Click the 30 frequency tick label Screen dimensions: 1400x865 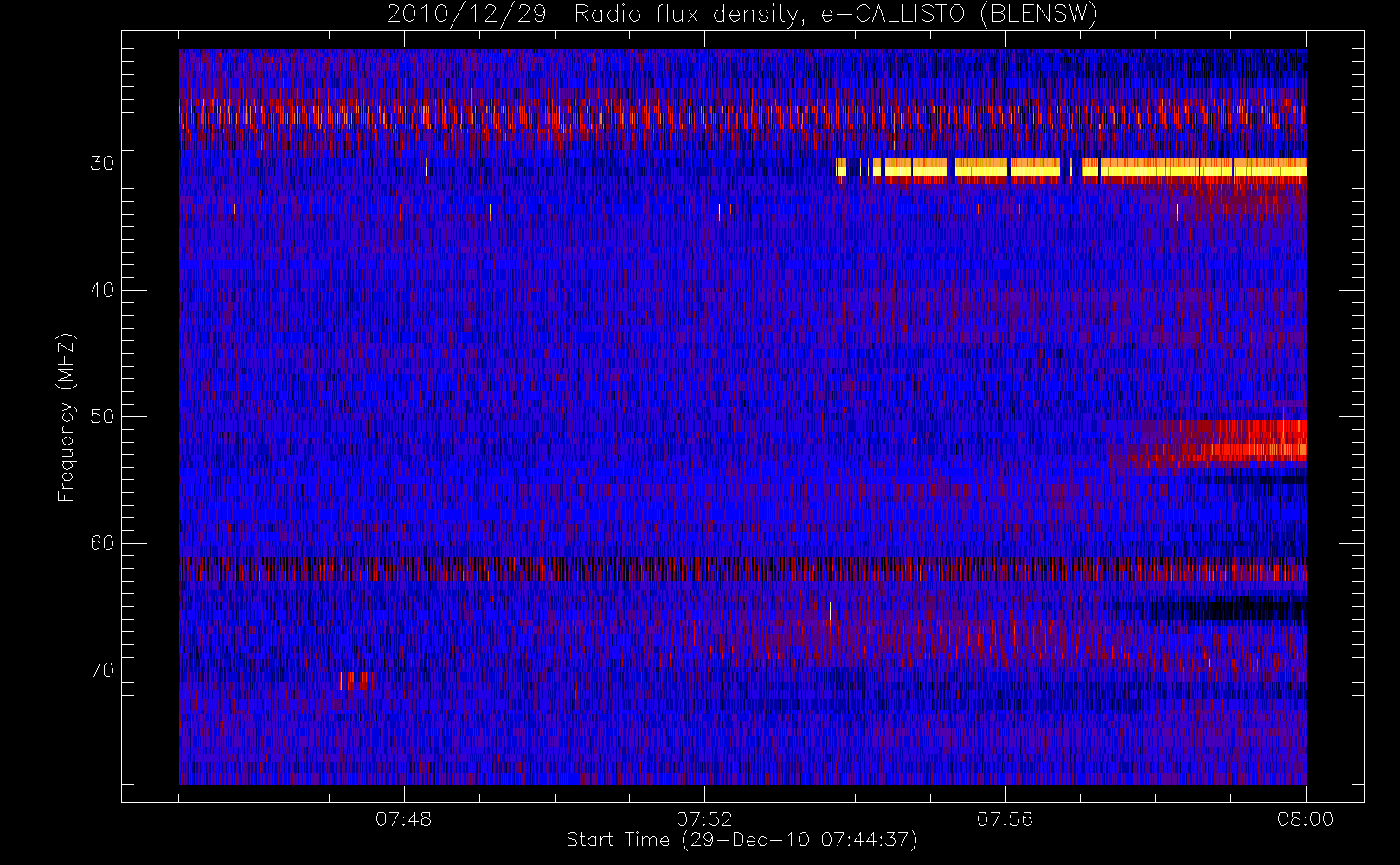pos(102,163)
